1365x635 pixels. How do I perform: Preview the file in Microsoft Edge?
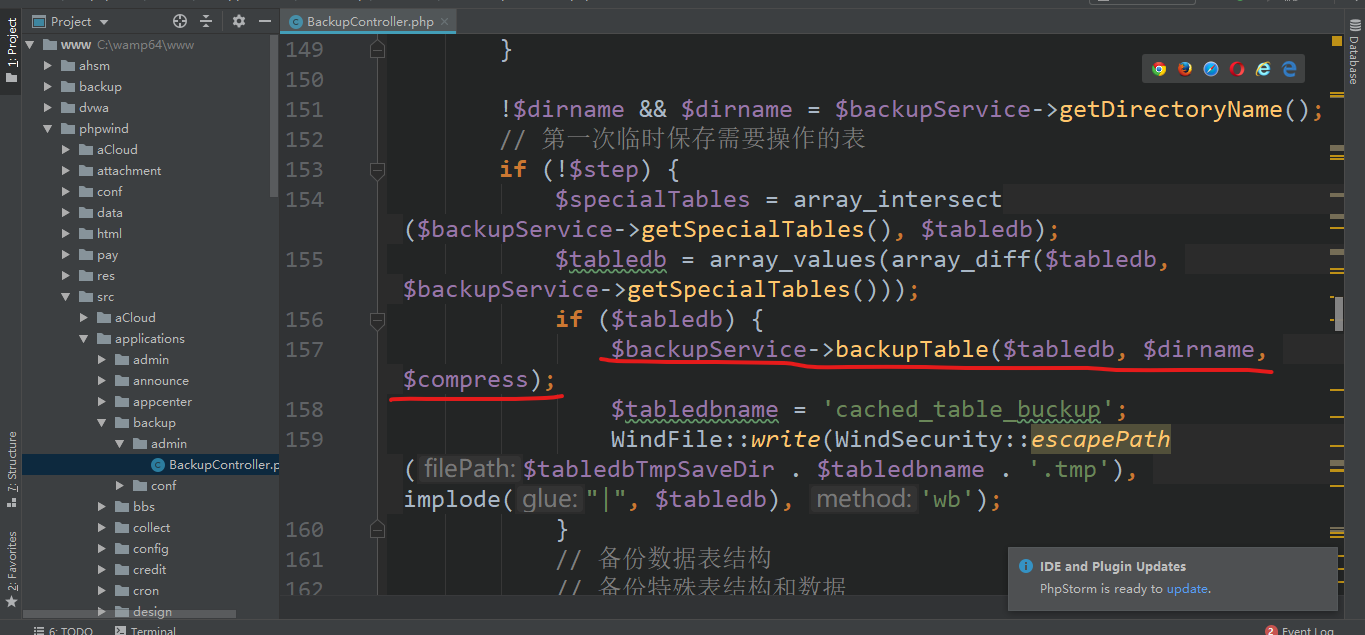point(1288,69)
